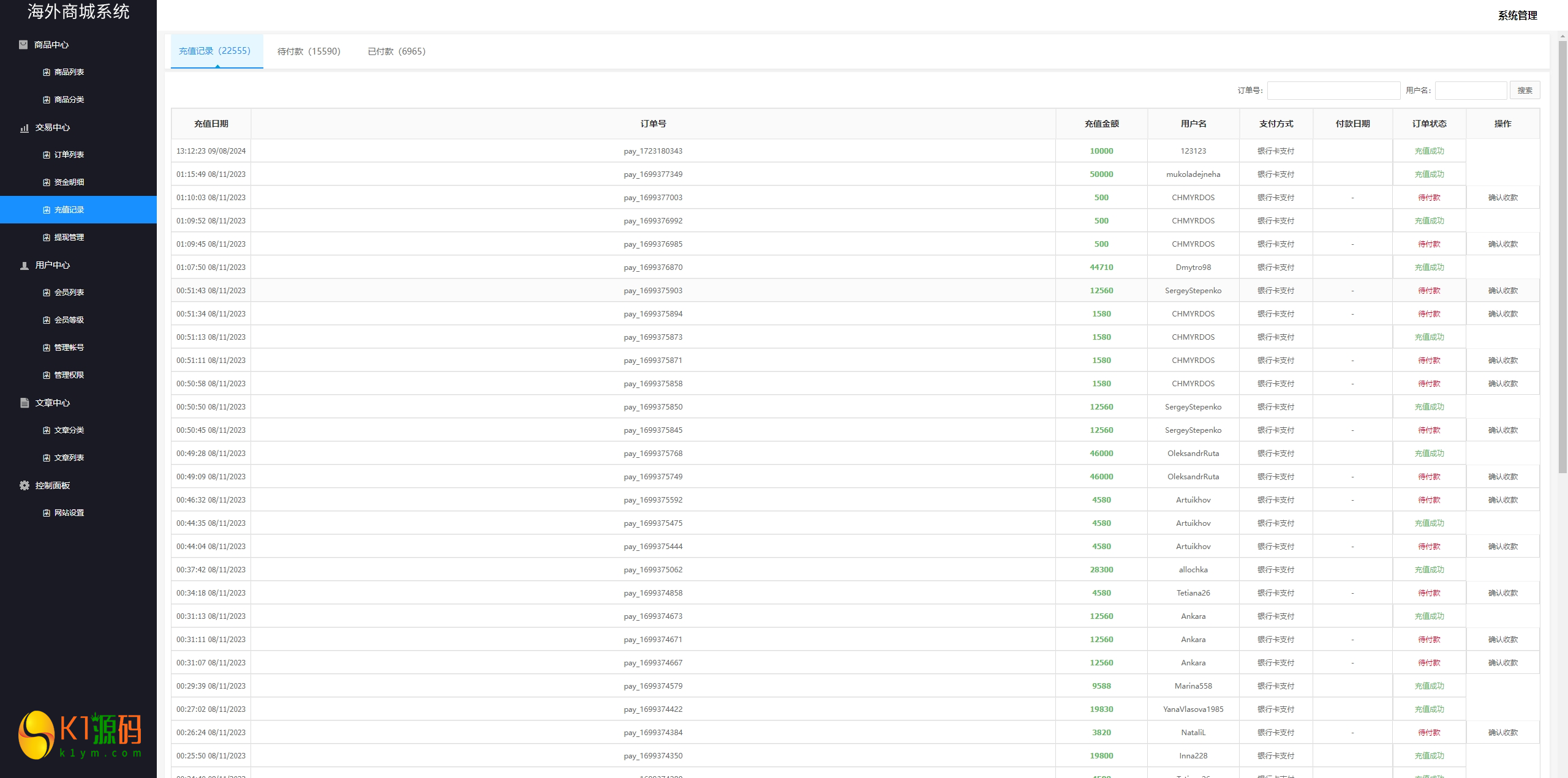Open 订单列表 in the sidebar
Image resolution: width=1568 pixels, height=778 pixels.
(69, 155)
